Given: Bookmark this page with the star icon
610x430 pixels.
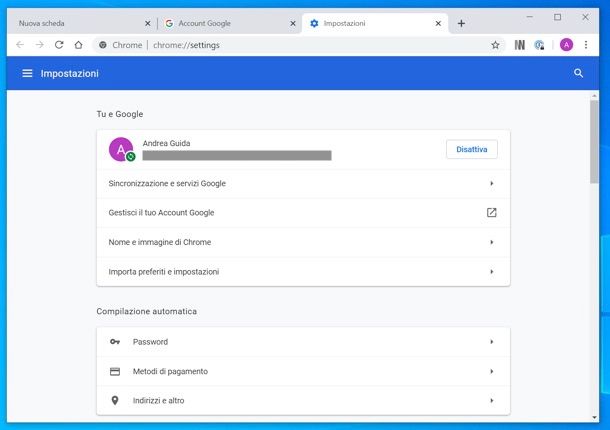Looking at the screenshot, I should coord(495,45).
